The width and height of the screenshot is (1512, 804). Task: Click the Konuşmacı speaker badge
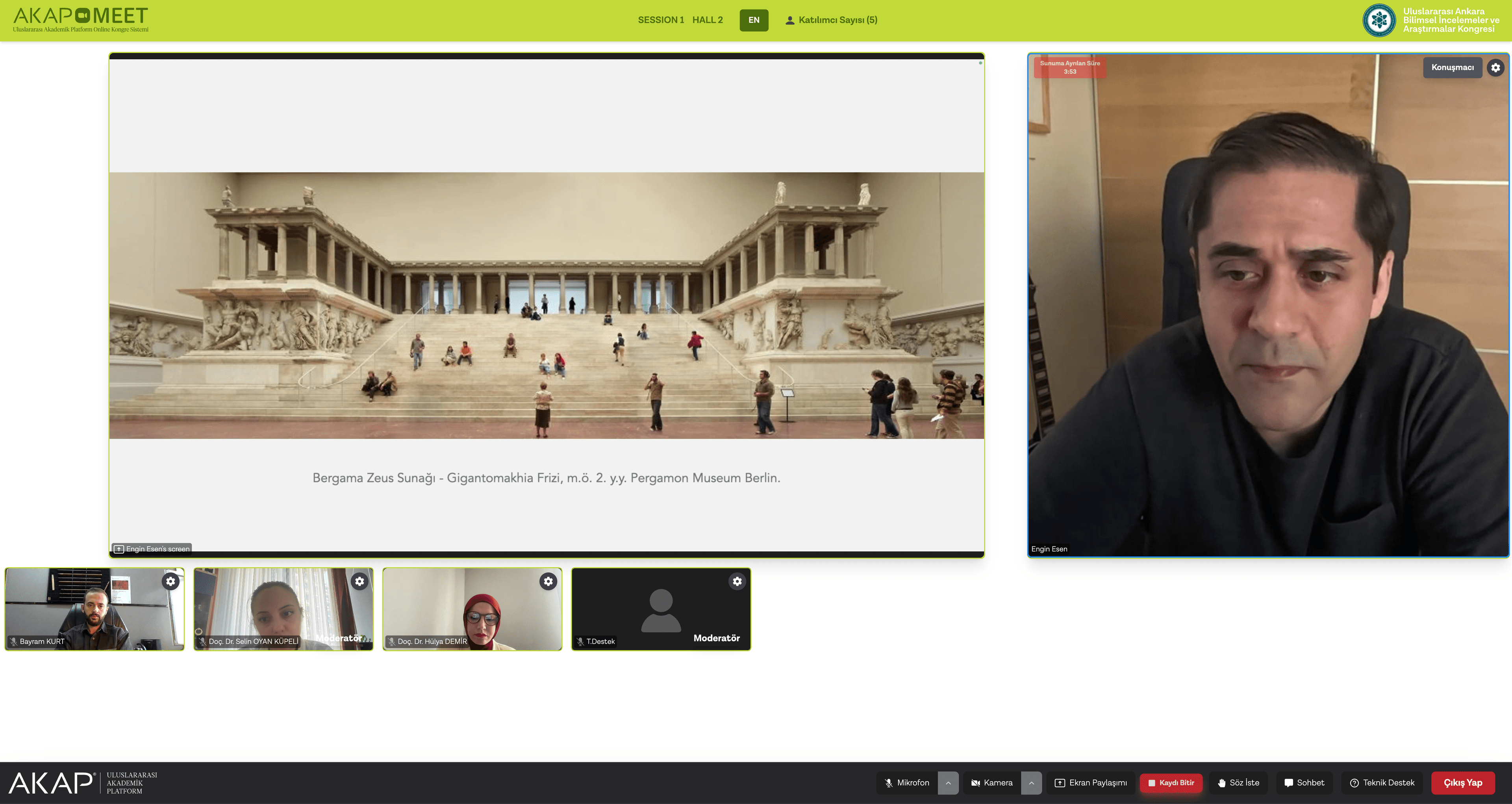1452,67
